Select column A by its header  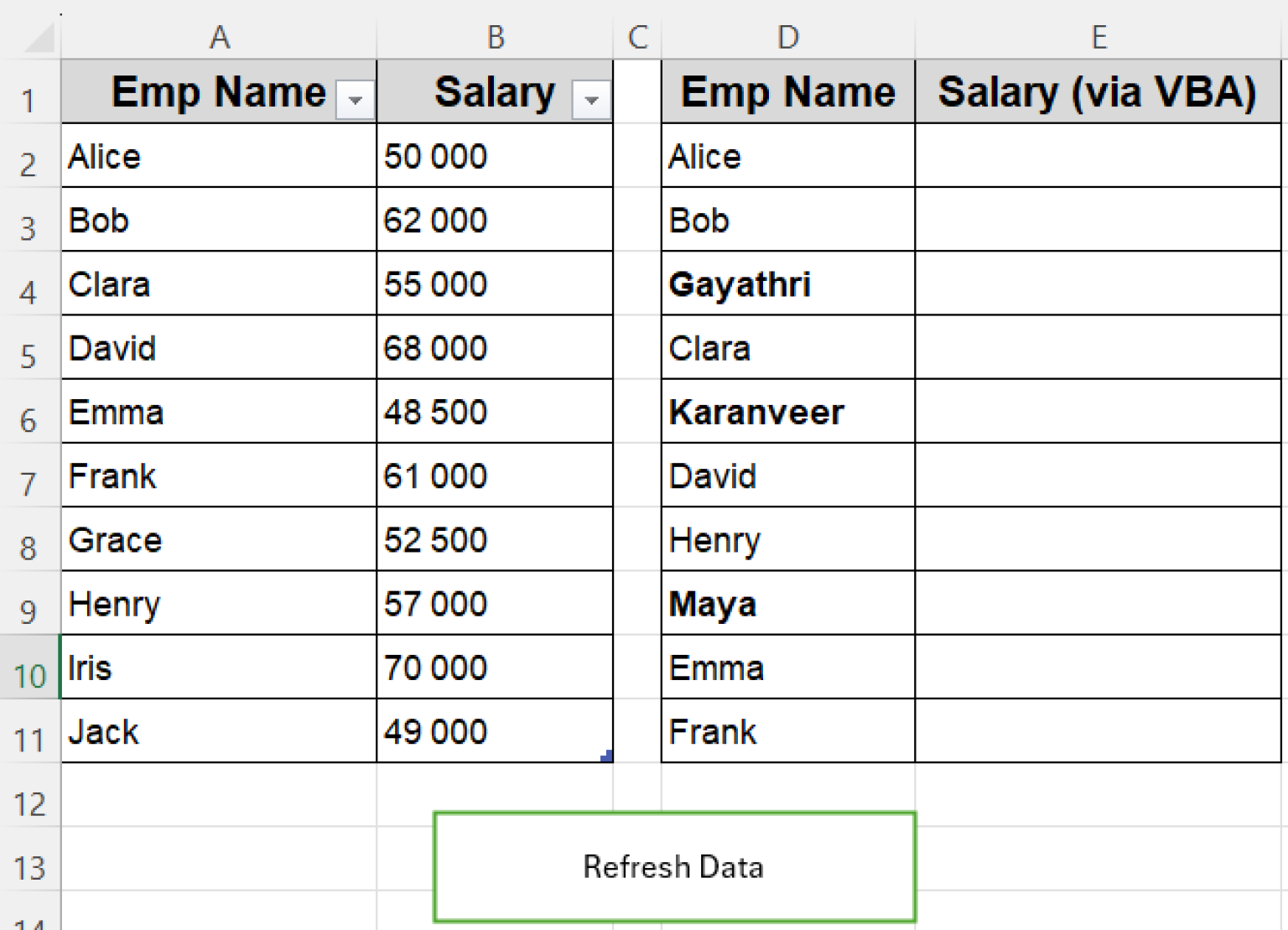(x=218, y=37)
